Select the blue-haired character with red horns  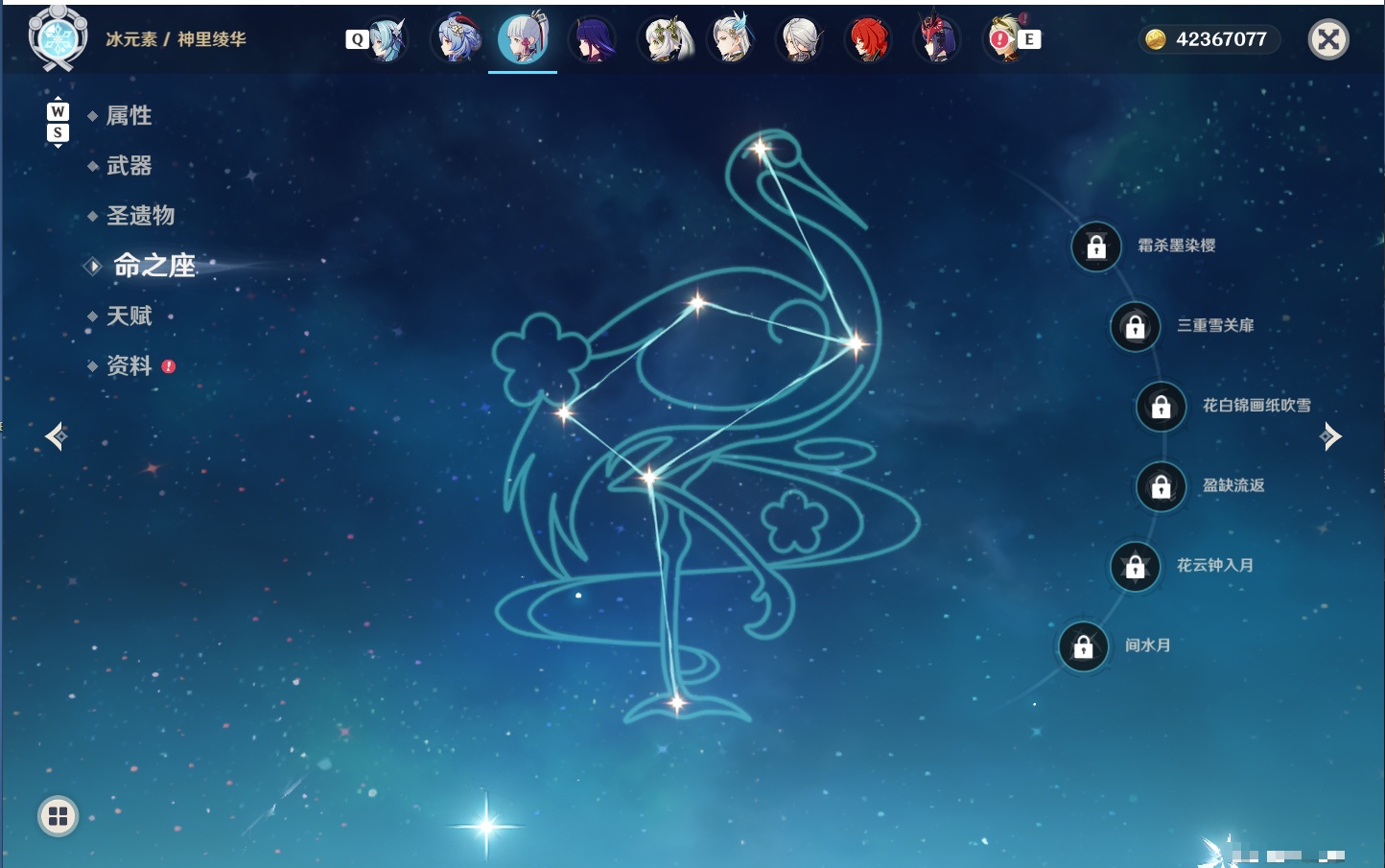[456, 39]
